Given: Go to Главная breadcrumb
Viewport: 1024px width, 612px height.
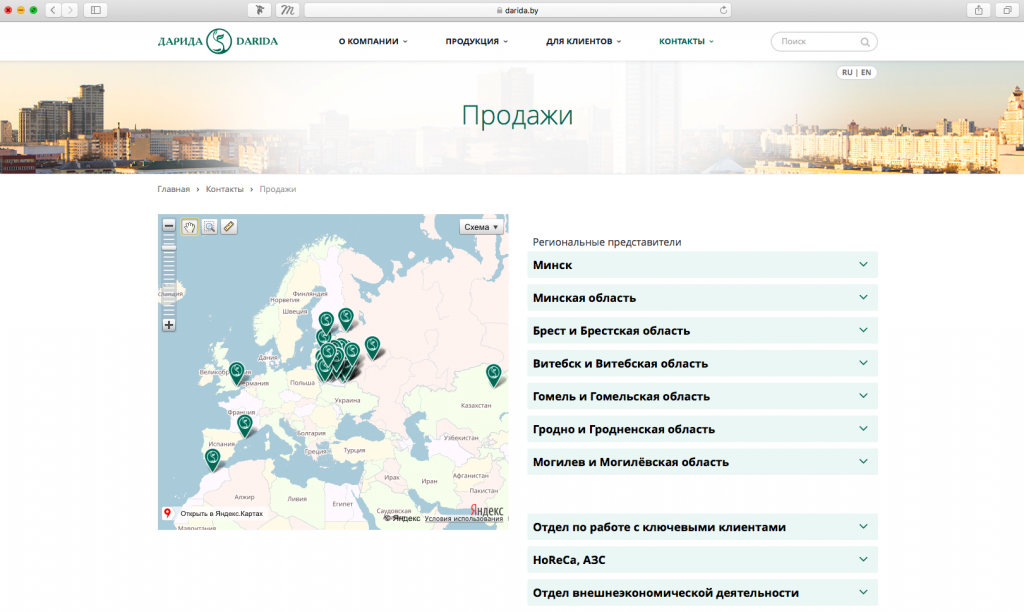Looking at the screenshot, I should click(174, 189).
